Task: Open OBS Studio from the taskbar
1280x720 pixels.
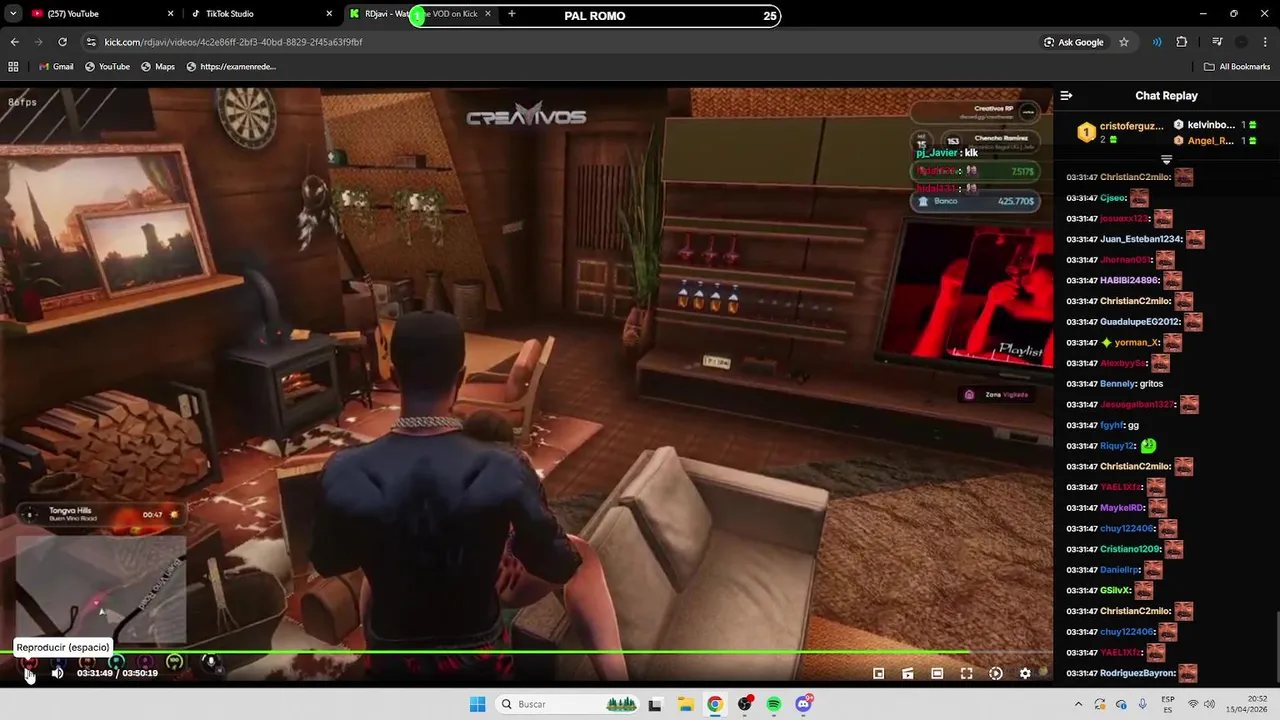Action: click(x=744, y=704)
